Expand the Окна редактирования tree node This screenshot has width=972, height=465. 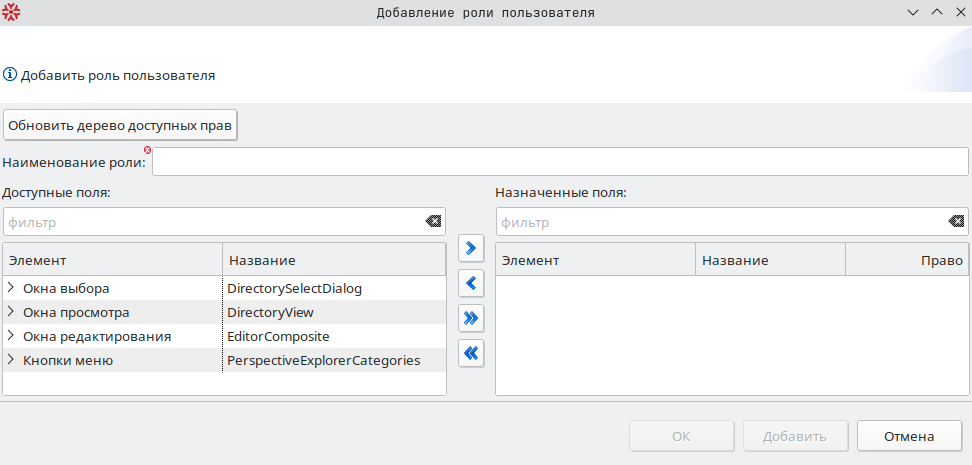[11, 336]
